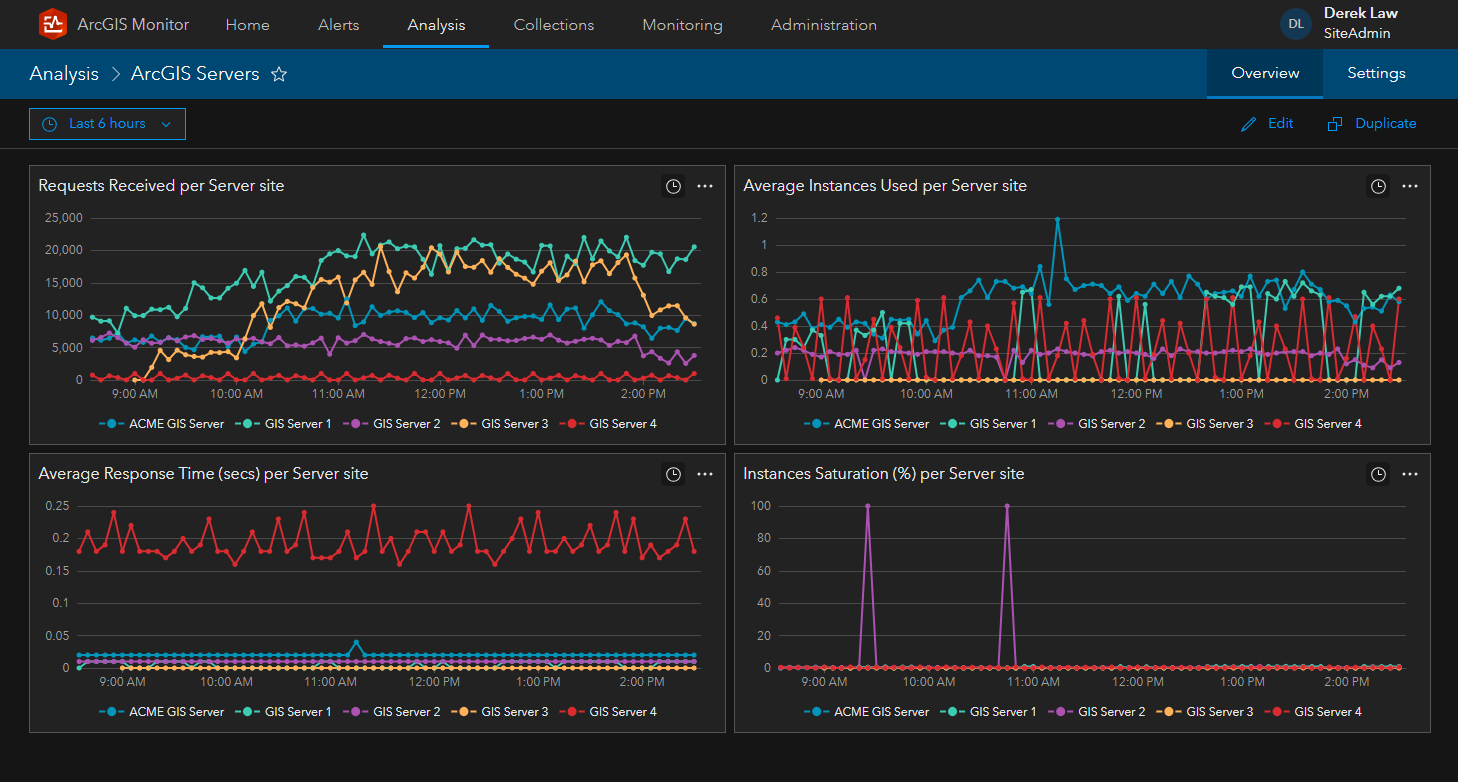The width and height of the screenshot is (1458, 782).
Task: Click the GIS Server 3 legend marker in Average Response Time
Action: tap(464, 712)
